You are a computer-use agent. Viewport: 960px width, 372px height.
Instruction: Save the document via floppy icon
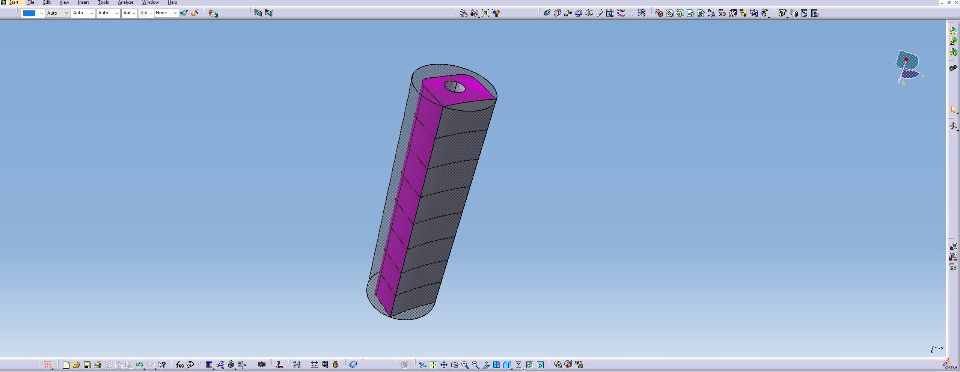(88, 365)
